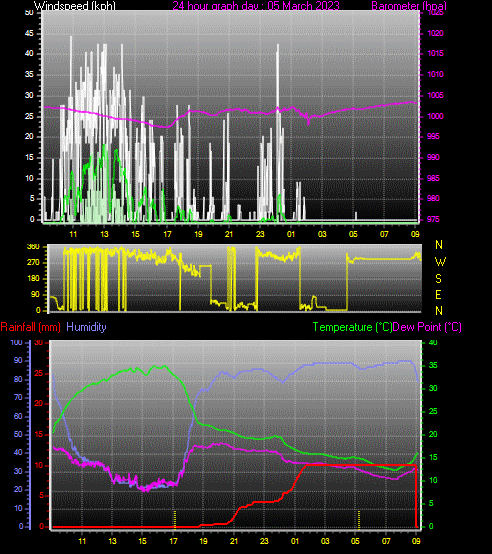Click the Barometer (hpa) label
The height and width of the screenshot is (554, 492).
(x=409, y=6)
